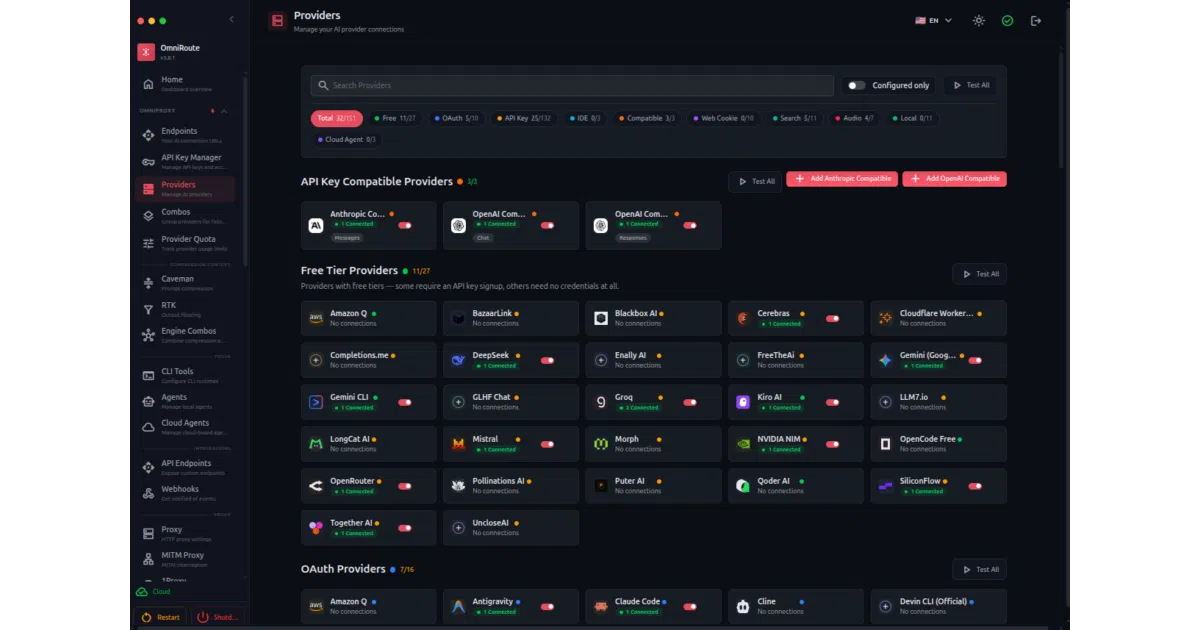This screenshot has height=630, width=1200.
Task: Turn off the OpenRouter toggle
Action: point(405,486)
